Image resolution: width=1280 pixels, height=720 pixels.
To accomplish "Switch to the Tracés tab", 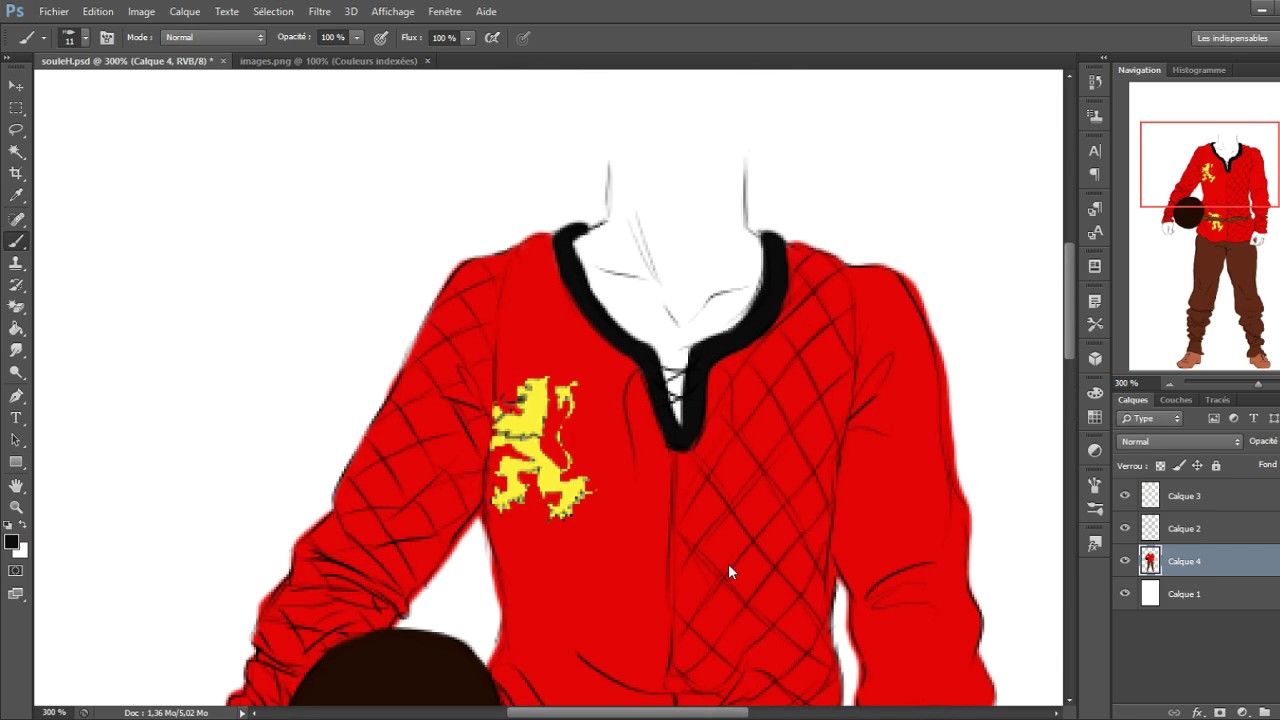I will 1217,400.
